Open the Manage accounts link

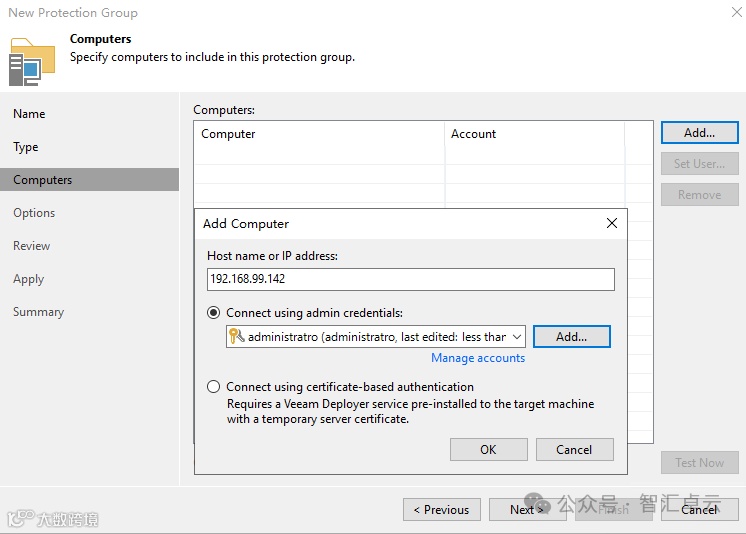(478, 358)
